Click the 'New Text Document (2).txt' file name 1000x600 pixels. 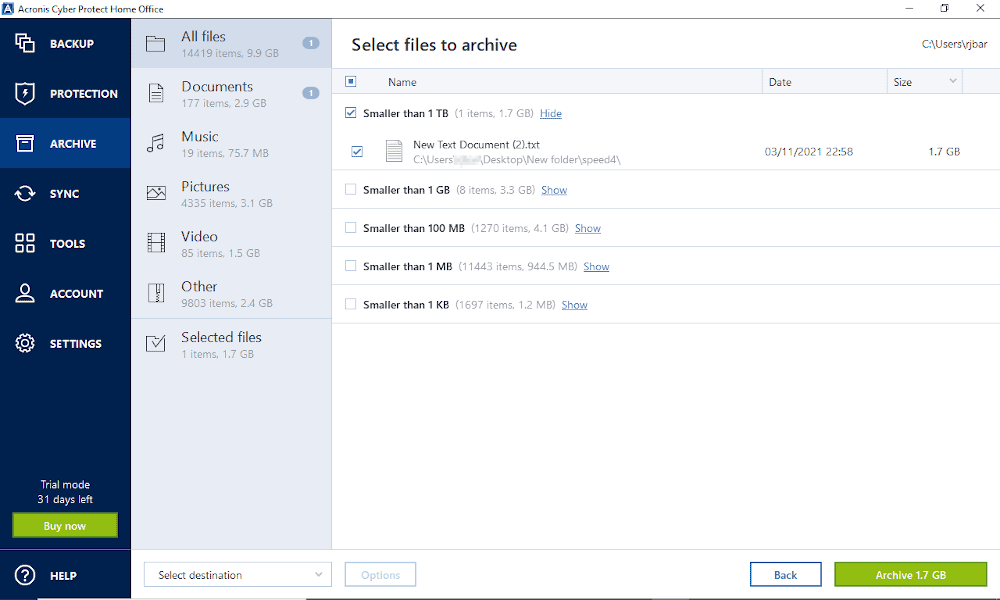476,145
